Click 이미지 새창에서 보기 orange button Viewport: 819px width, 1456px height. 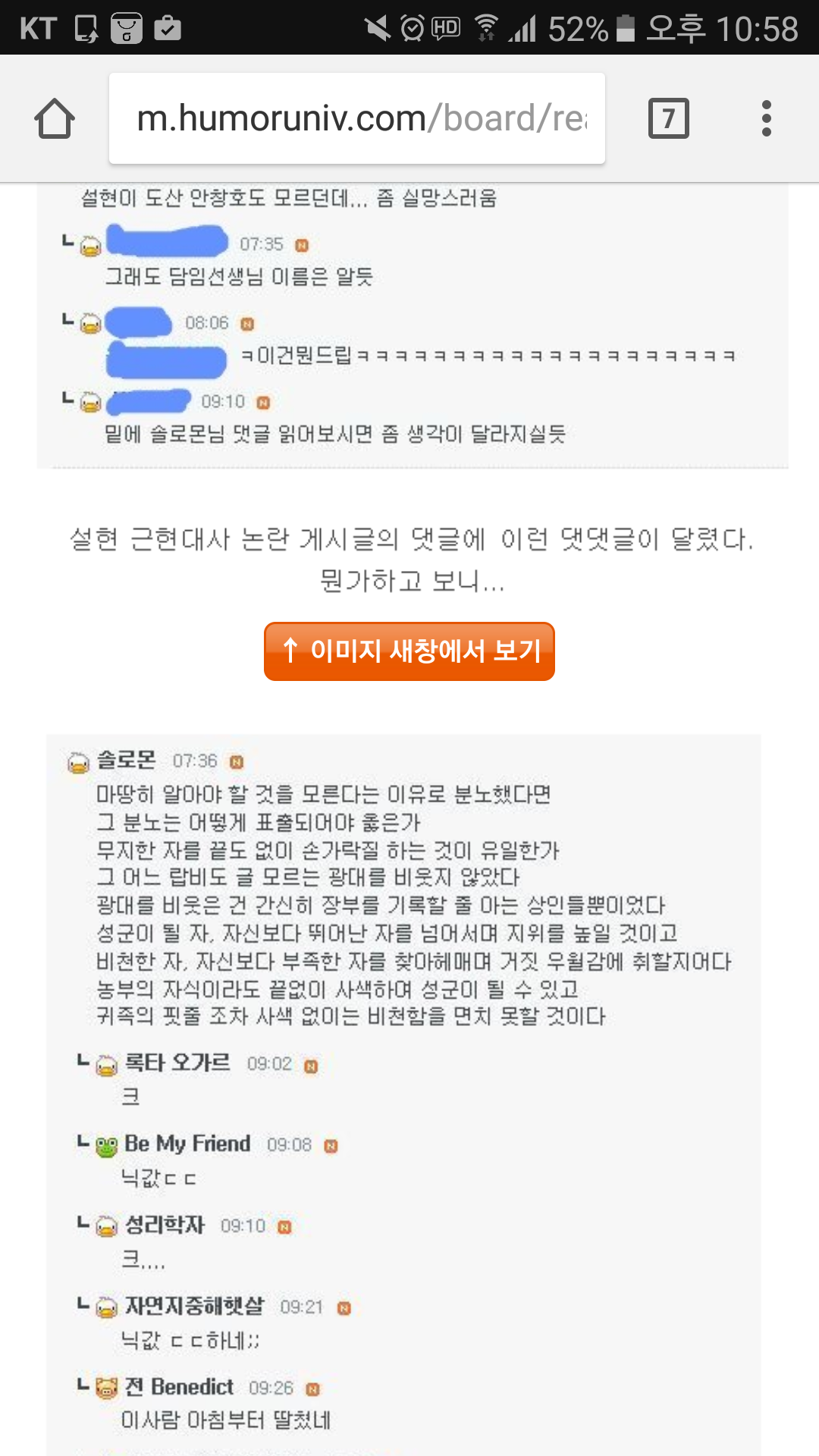tap(409, 651)
